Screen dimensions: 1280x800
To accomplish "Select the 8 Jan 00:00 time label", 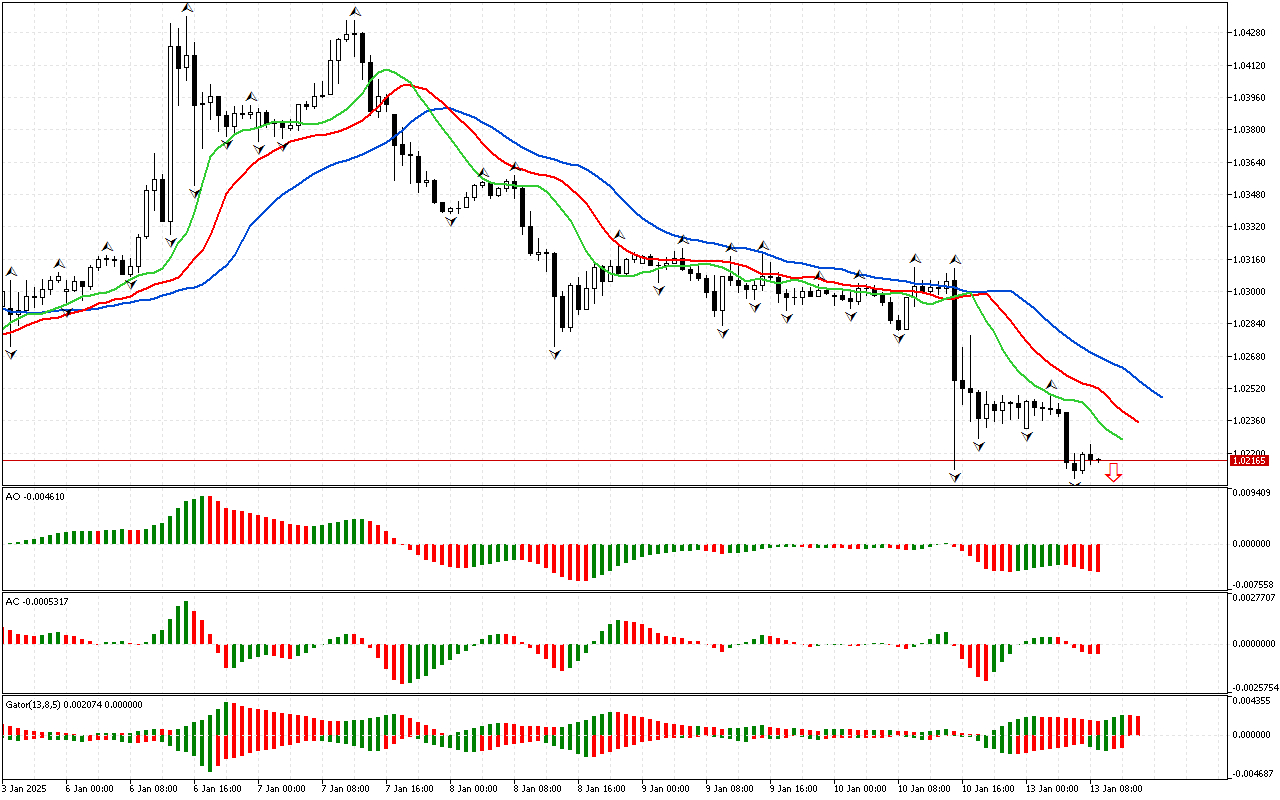I will pyautogui.click(x=475, y=788).
